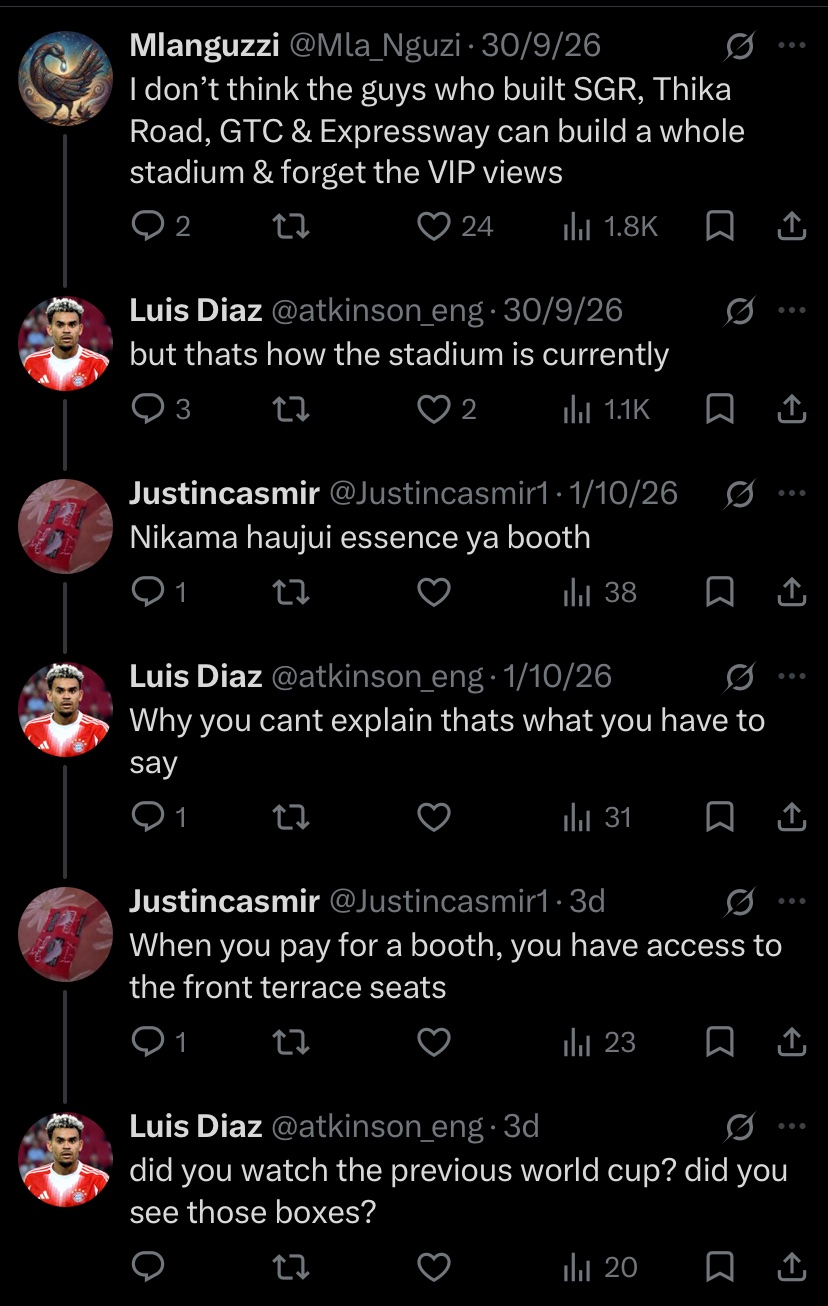Open Luis Diaz avatar on the world cup tweet
The height and width of the screenshot is (1306, 828).
click(x=65, y=1159)
